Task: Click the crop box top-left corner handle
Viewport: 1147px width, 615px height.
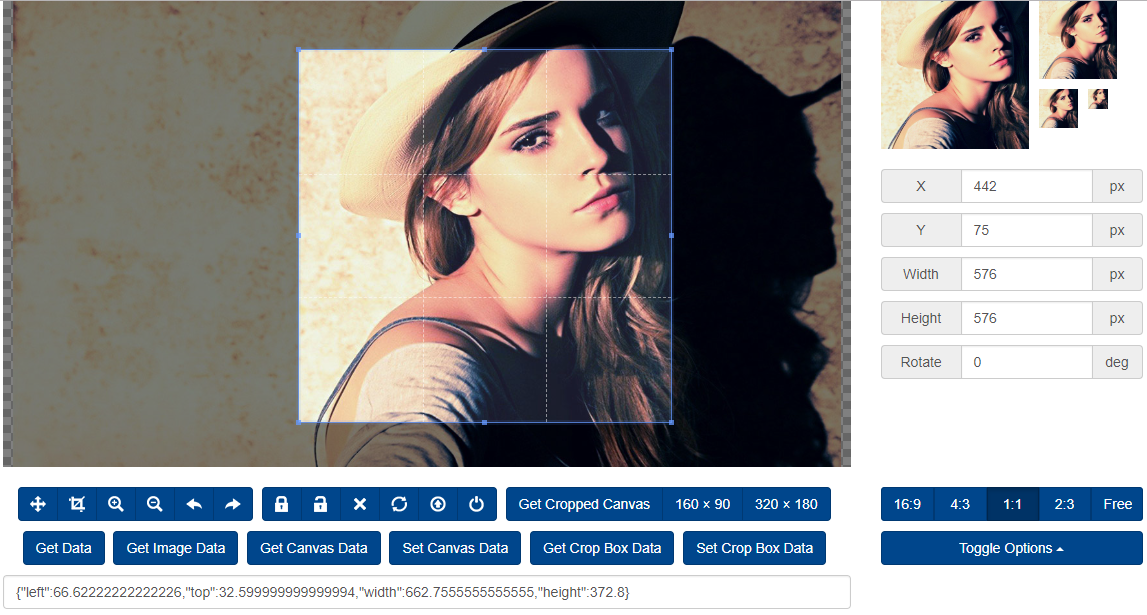Action: [299, 50]
